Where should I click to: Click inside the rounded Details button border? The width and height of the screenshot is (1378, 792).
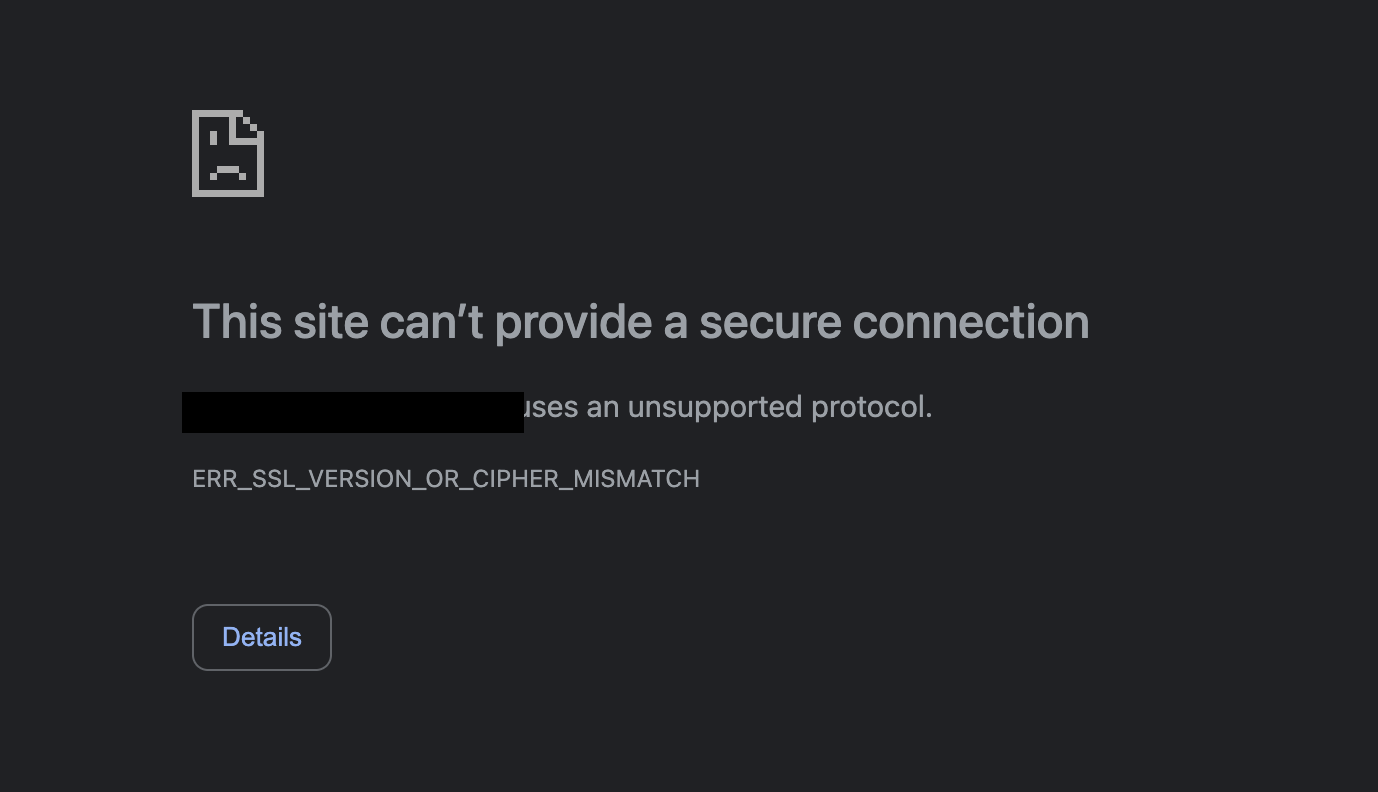[x=261, y=637]
